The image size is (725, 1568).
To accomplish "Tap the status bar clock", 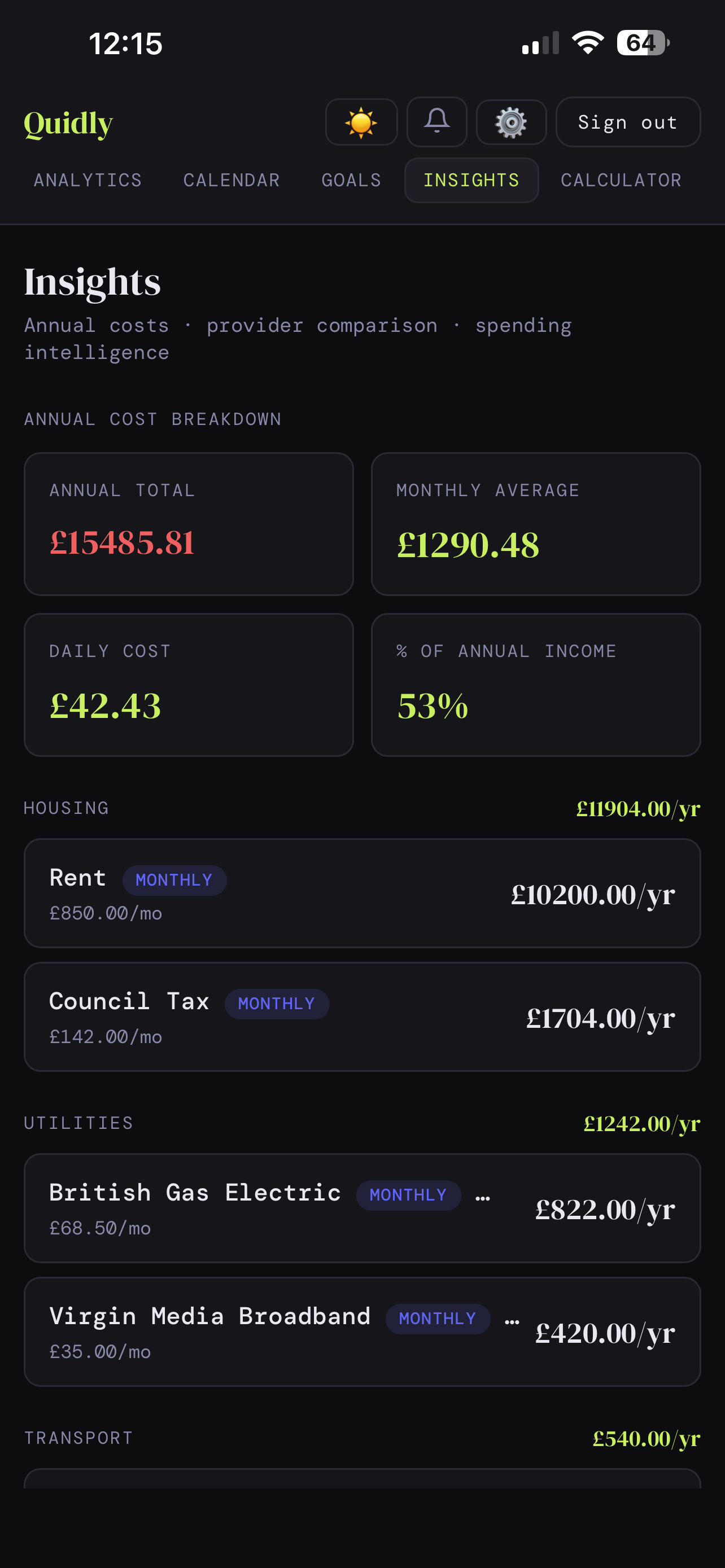I will (126, 44).
